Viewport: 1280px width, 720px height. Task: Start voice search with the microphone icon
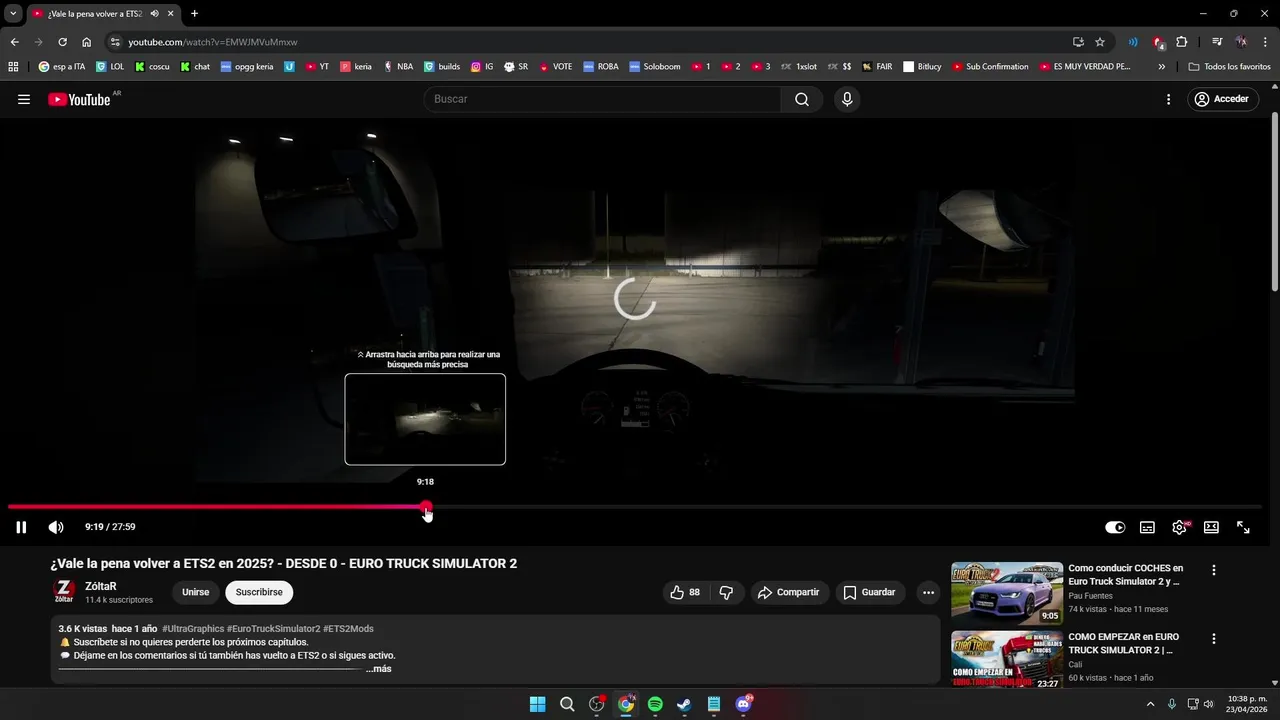pyautogui.click(x=847, y=99)
